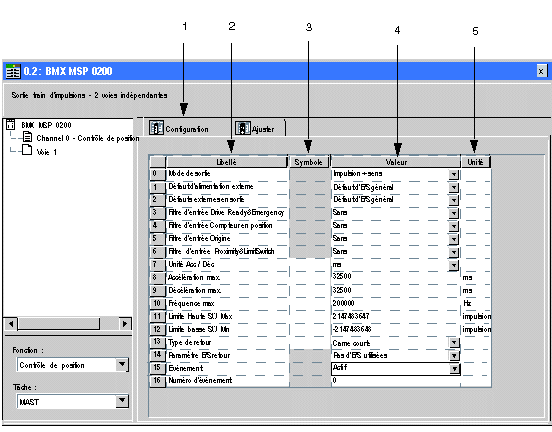Edit Limite basse SW Min value -2147483648
552x432 pixels.
pos(396,329)
